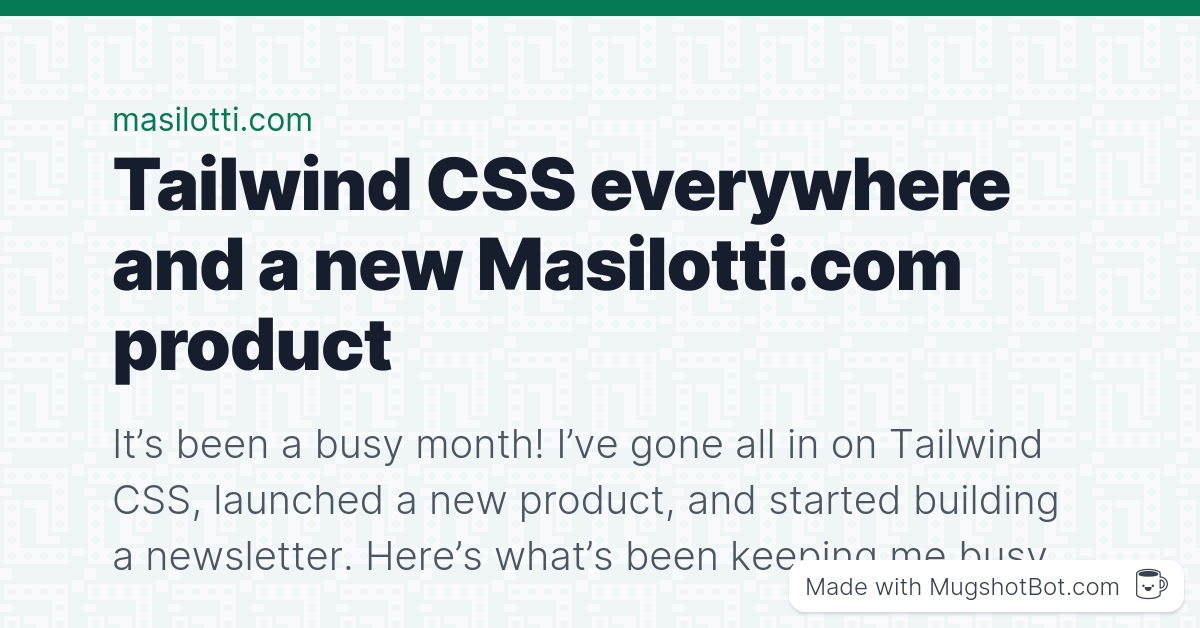Open the MugshotBot.com text in the badge
The height and width of the screenshot is (628, 1200).
point(1024,587)
